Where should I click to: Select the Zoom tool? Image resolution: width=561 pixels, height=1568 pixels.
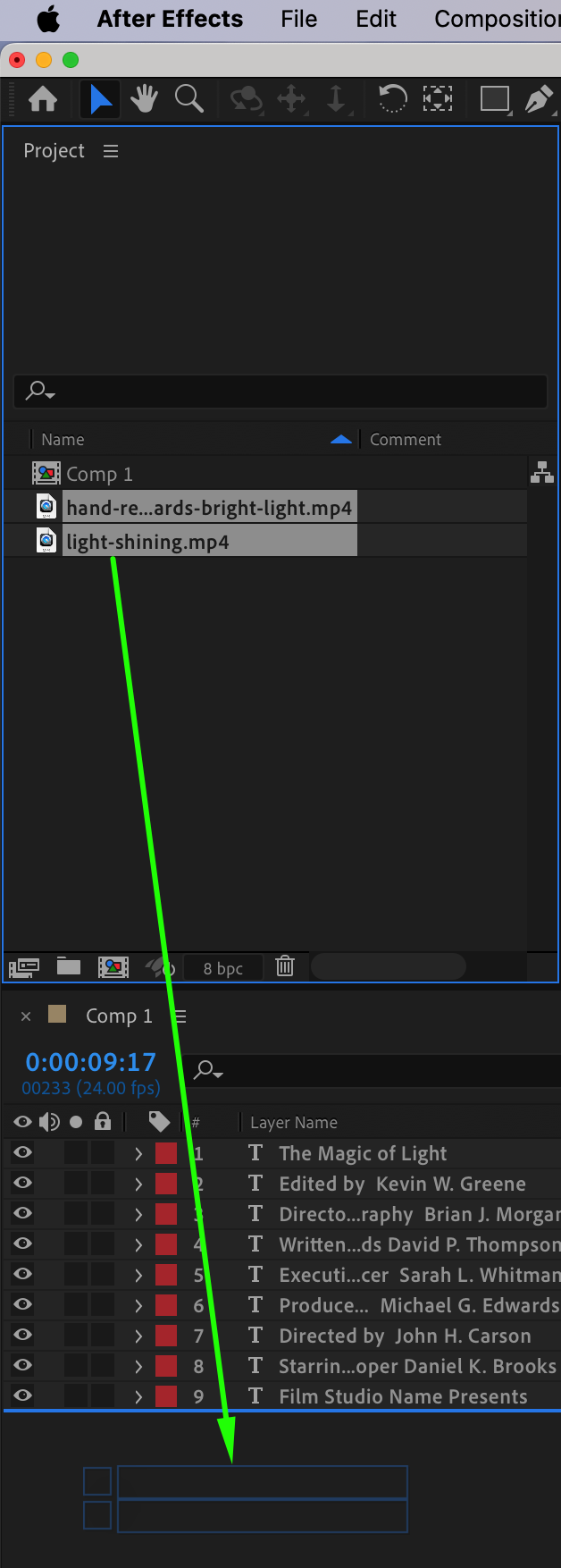point(188,99)
